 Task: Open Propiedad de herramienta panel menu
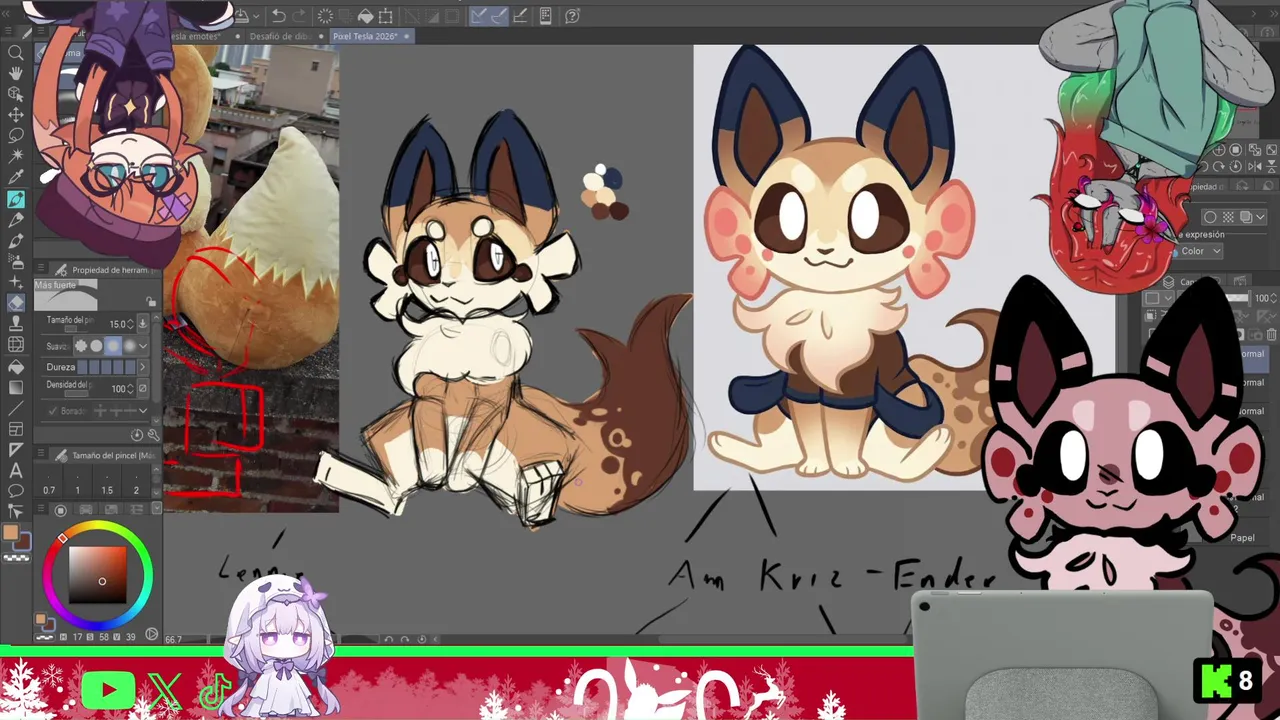click(42, 269)
